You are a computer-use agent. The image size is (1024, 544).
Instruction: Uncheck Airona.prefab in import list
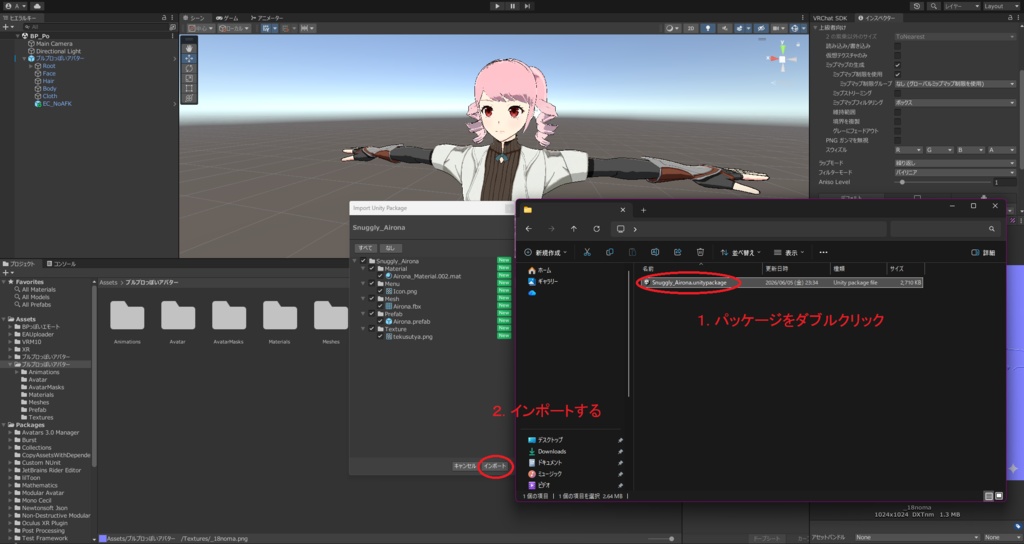380,321
